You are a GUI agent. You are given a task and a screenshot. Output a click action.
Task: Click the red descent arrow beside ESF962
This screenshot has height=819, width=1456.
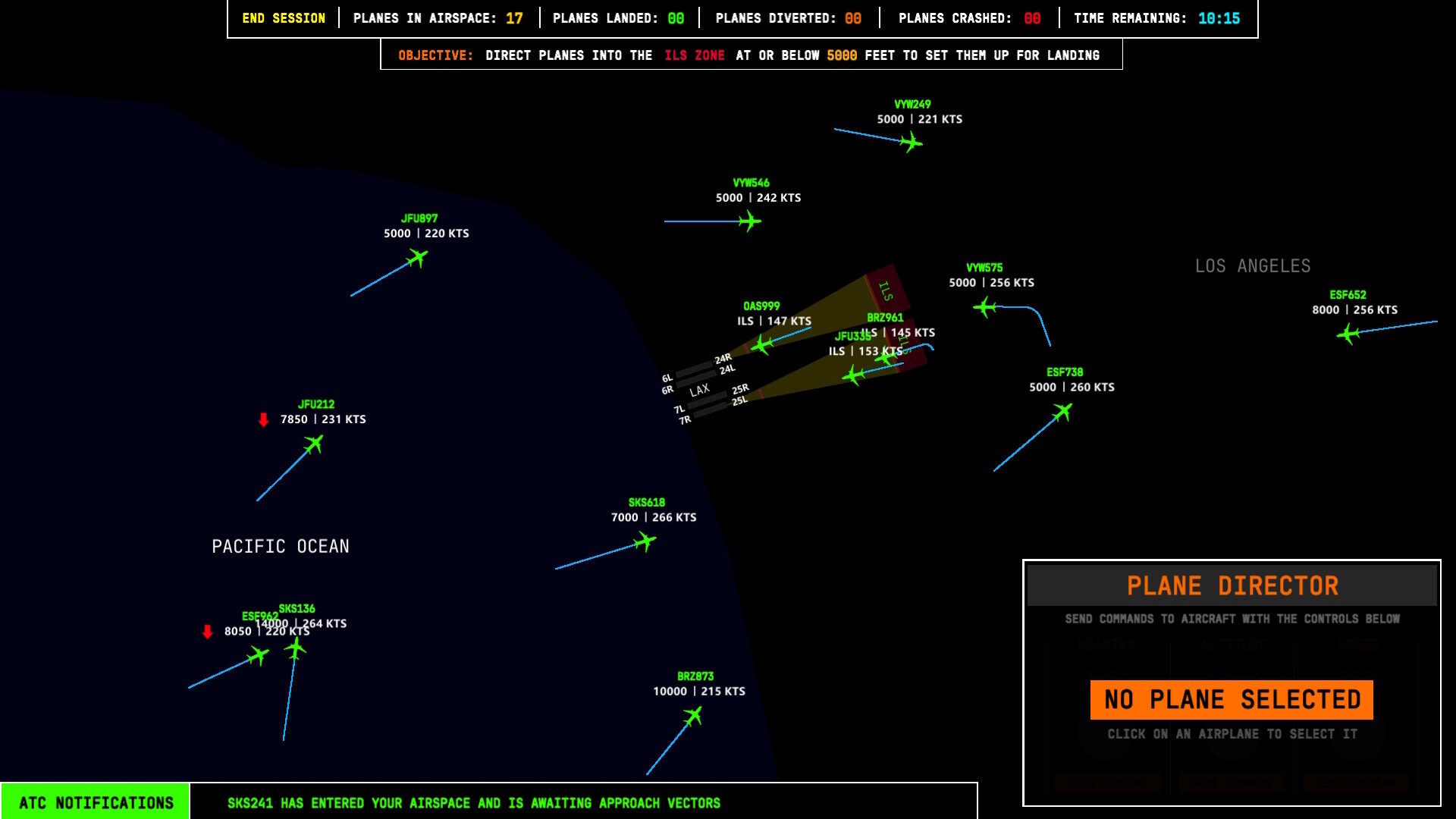pos(209,631)
